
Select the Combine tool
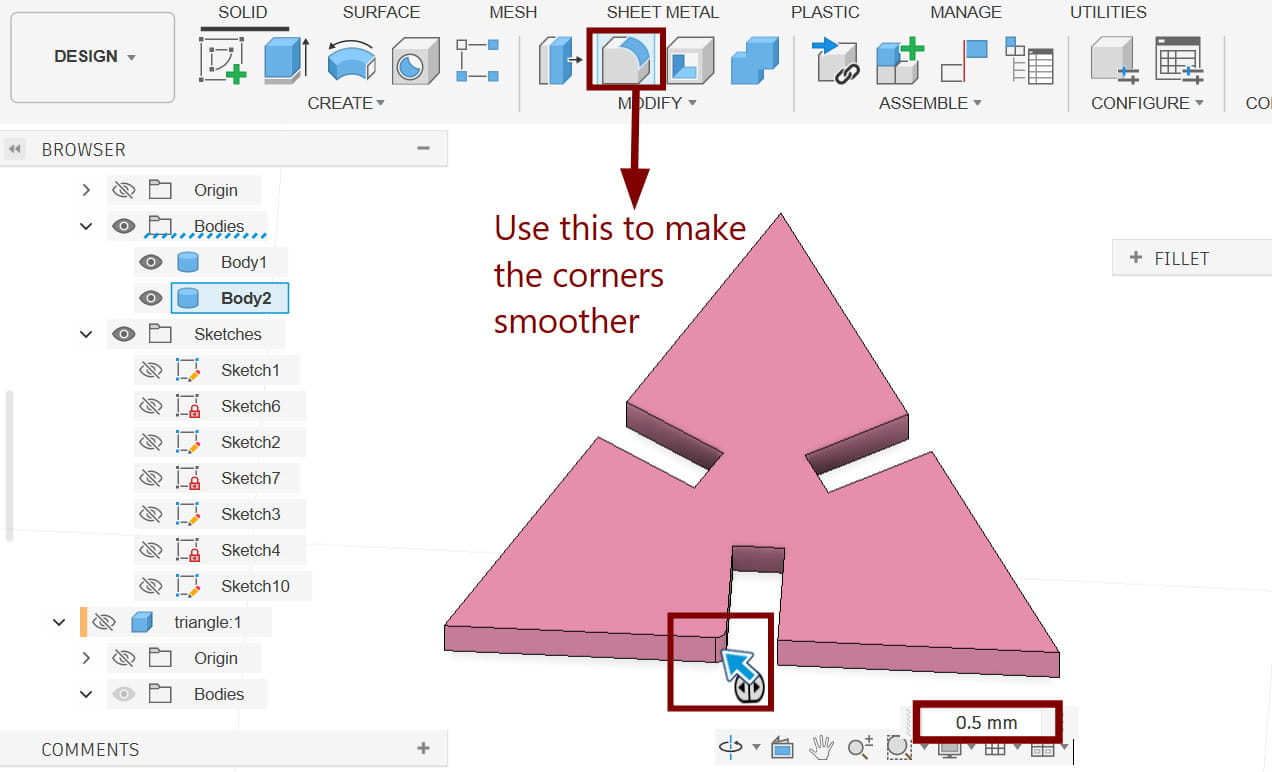click(754, 60)
